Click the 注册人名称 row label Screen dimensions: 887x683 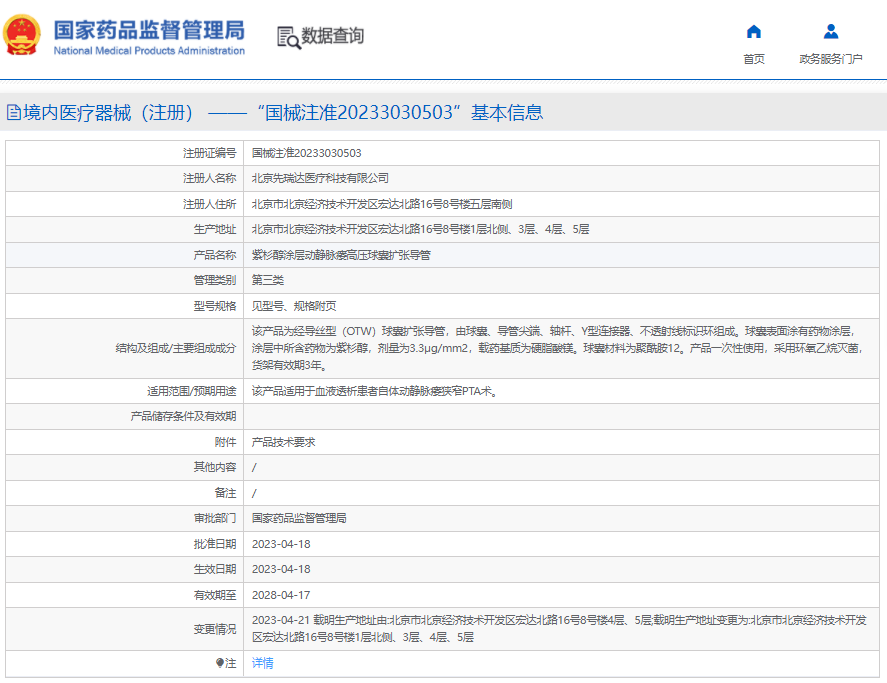click(209, 178)
